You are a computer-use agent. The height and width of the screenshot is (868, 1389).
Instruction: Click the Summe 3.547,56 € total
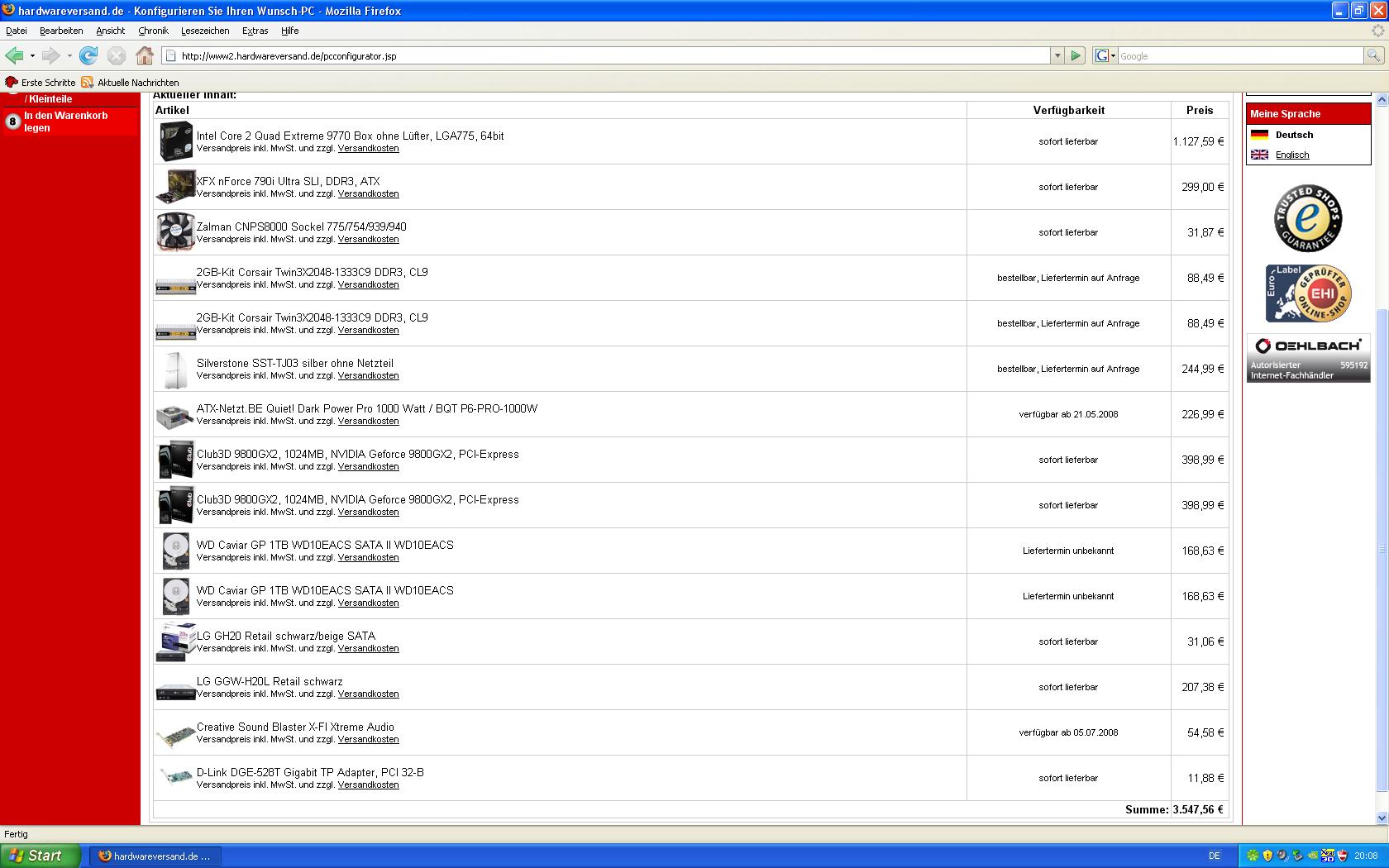coord(1174,809)
